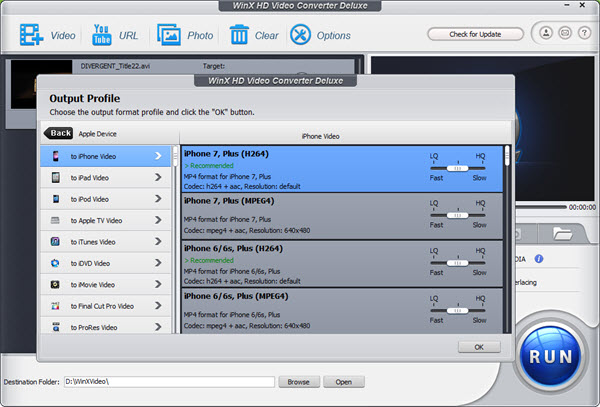Select to Apple TV Video category
This screenshot has height=407, width=600.
click(106, 220)
